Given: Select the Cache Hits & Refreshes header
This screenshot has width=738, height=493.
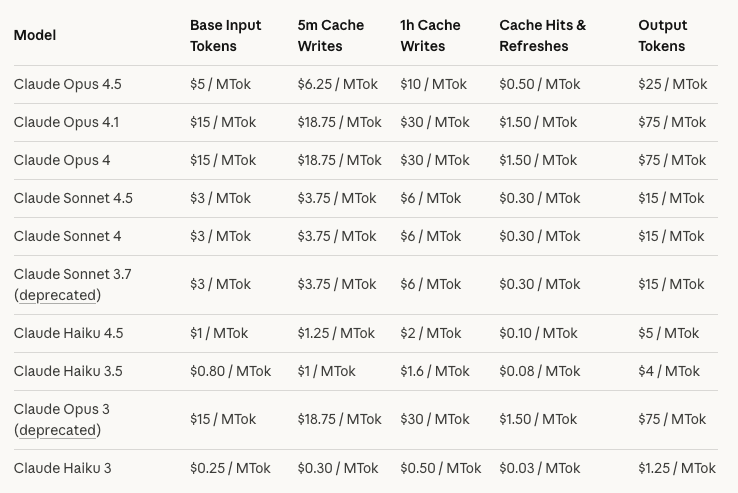Looking at the screenshot, I should click(543, 36).
